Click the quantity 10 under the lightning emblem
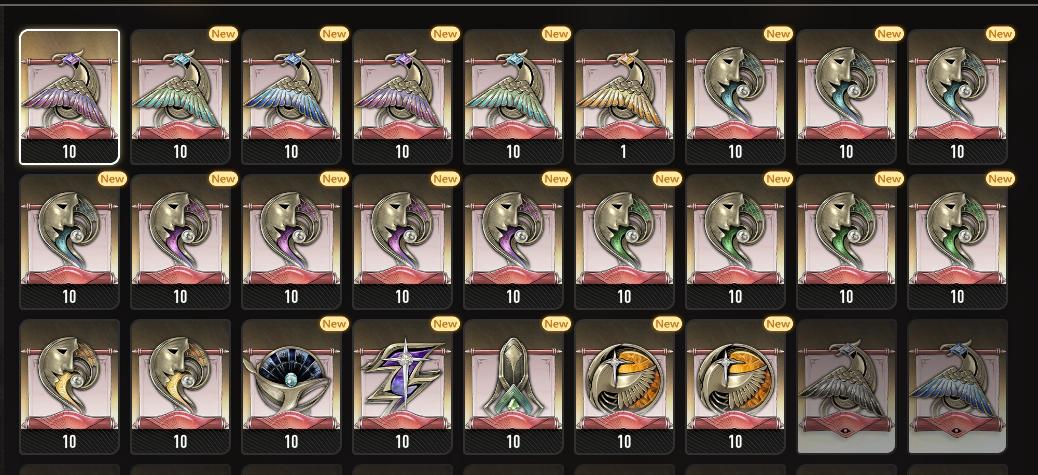Screen dimensions: 1038x475 click(402, 441)
